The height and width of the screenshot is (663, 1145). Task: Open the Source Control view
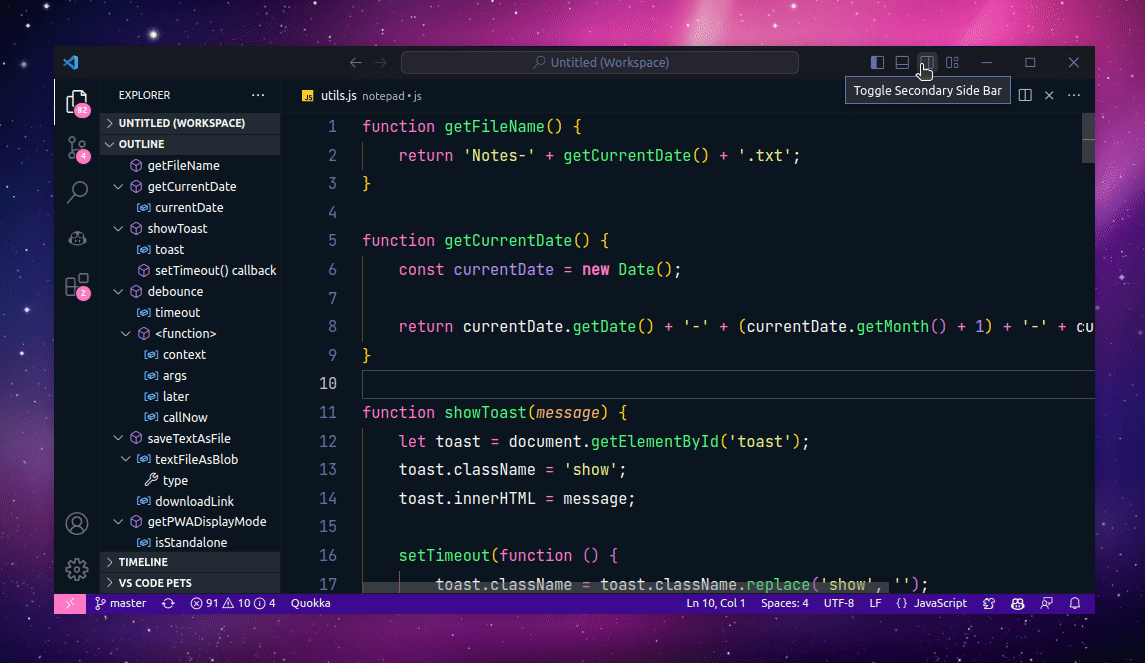click(77, 149)
